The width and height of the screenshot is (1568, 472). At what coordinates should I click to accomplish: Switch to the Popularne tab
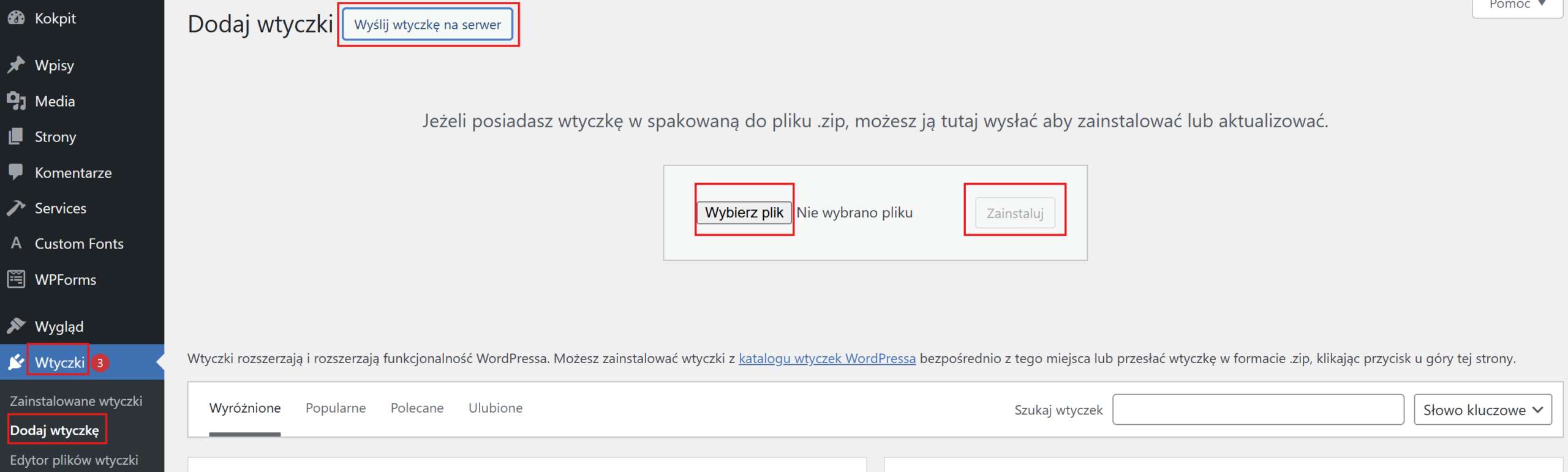(336, 408)
